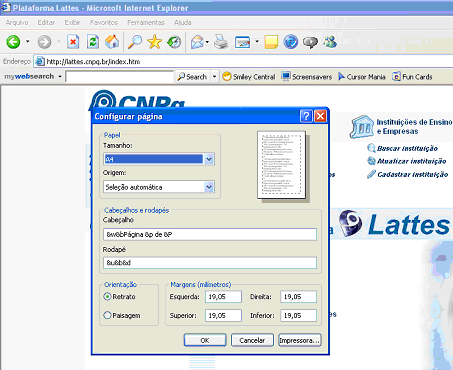Click the Superior margin field

pyautogui.click(x=223, y=315)
